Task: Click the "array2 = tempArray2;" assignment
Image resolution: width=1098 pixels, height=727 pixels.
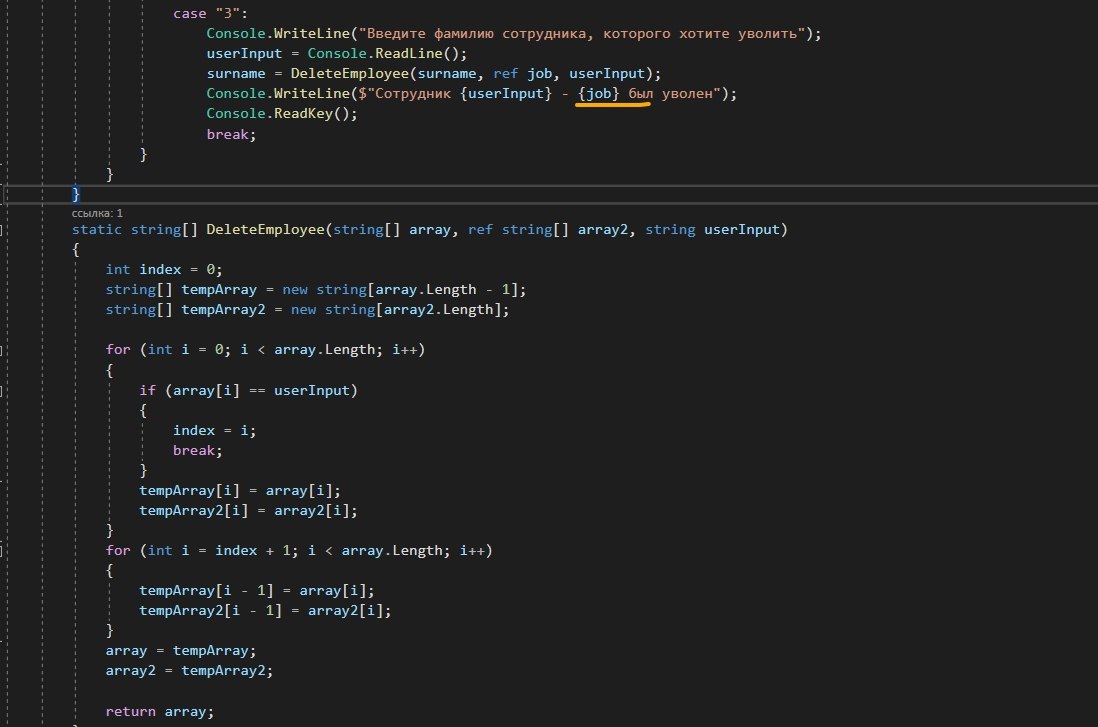Action: click(189, 671)
